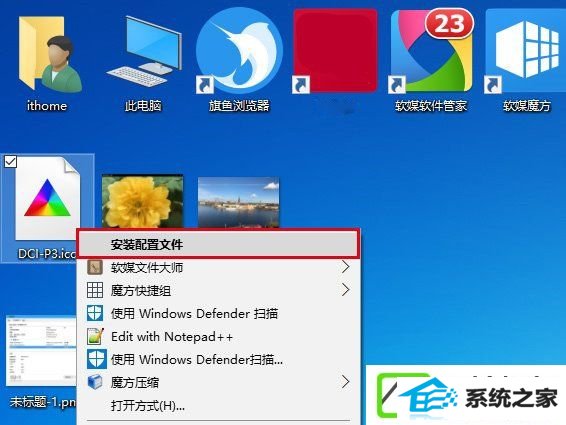Choose 使用 Windows Defender 扫描 menu entry
Screen dimensions: 566x425
[218, 313]
